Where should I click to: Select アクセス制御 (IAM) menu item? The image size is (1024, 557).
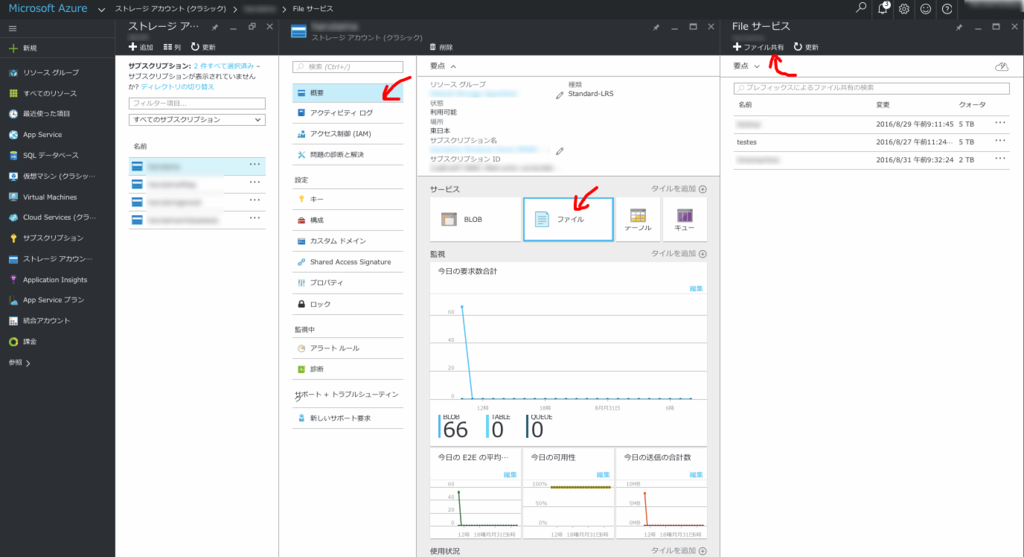pyautogui.click(x=347, y=134)
